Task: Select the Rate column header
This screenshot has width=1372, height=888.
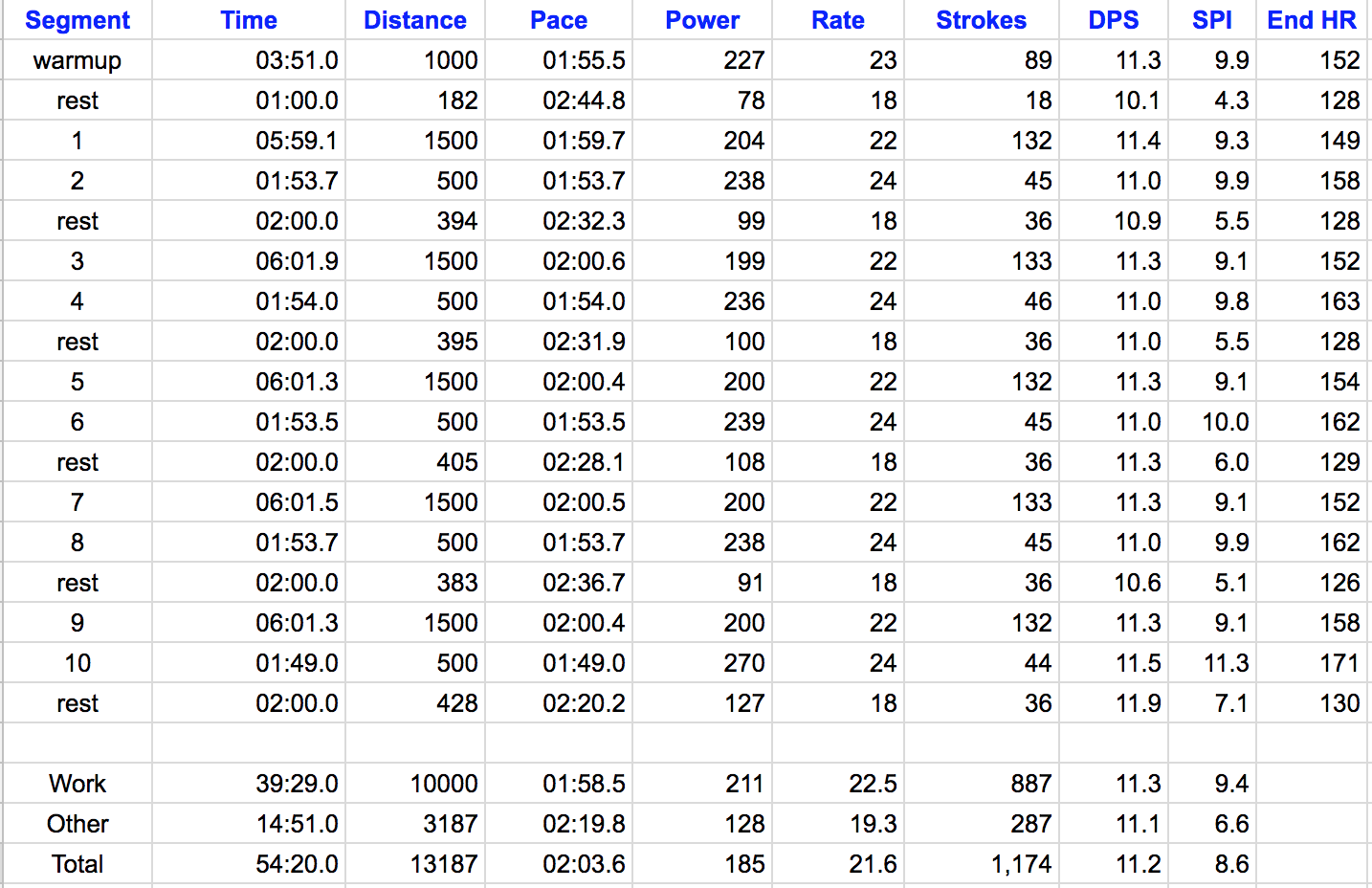Action: 838,20
